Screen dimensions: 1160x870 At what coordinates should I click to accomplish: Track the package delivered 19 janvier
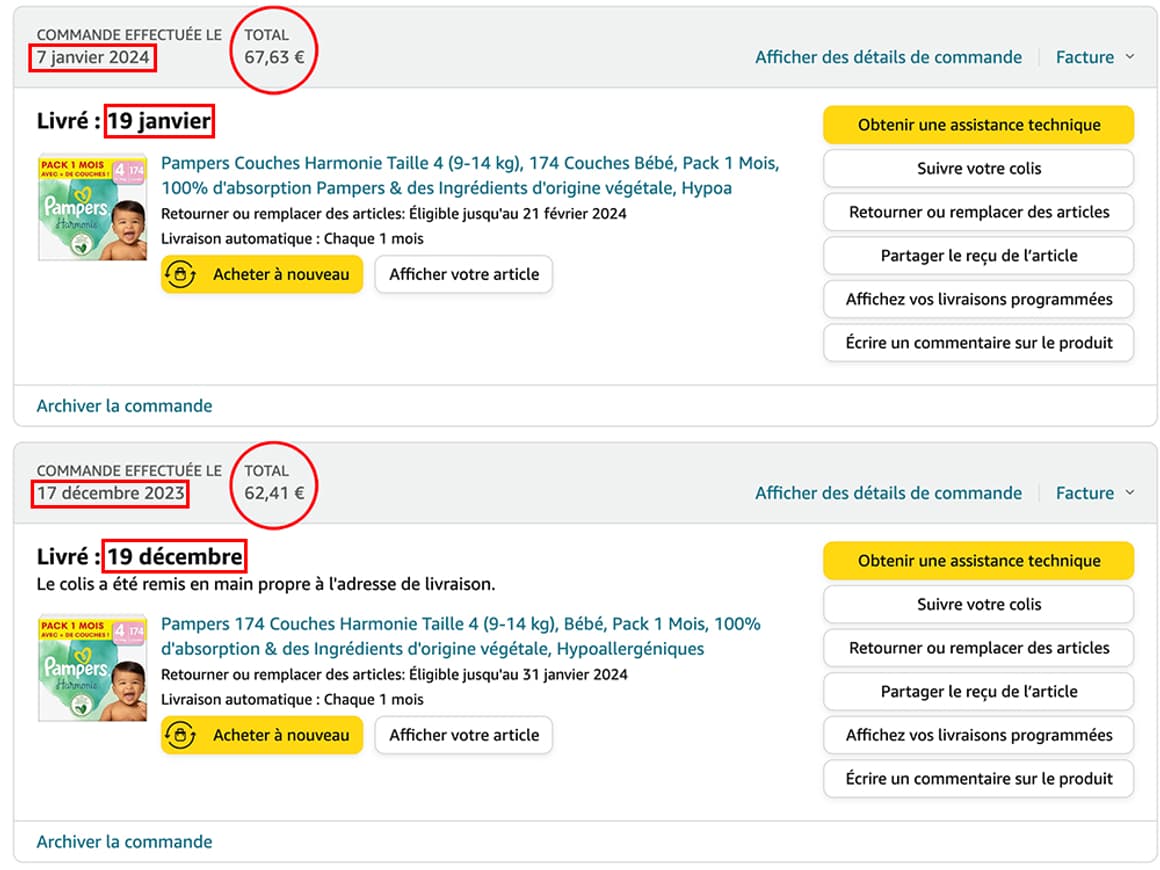click(x=978, y=168)
